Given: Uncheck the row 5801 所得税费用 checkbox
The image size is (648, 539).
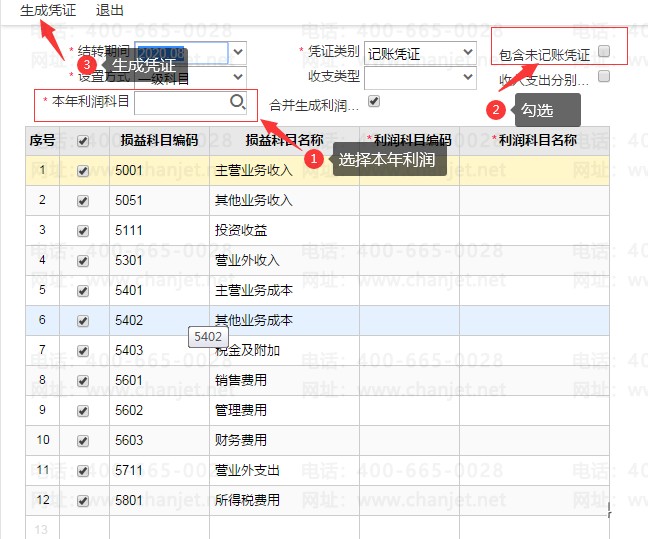Looking at the screenshot, I should point(83,501).
